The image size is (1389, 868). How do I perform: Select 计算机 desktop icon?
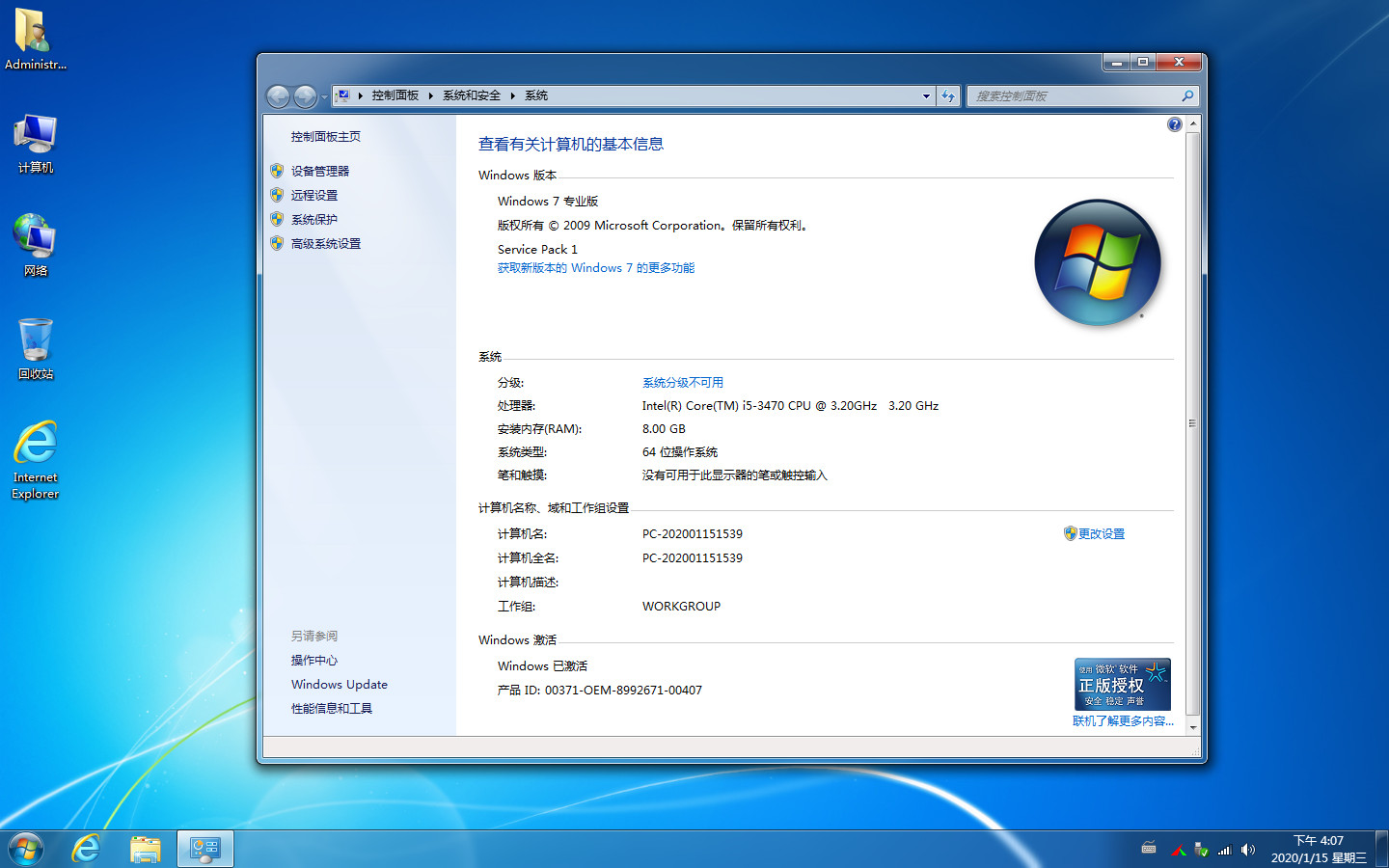(x=36, y=143)
